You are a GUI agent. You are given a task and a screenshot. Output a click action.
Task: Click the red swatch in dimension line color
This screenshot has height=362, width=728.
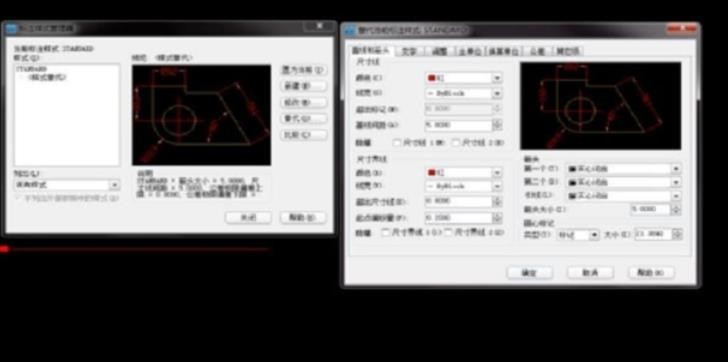click(431, 78)
